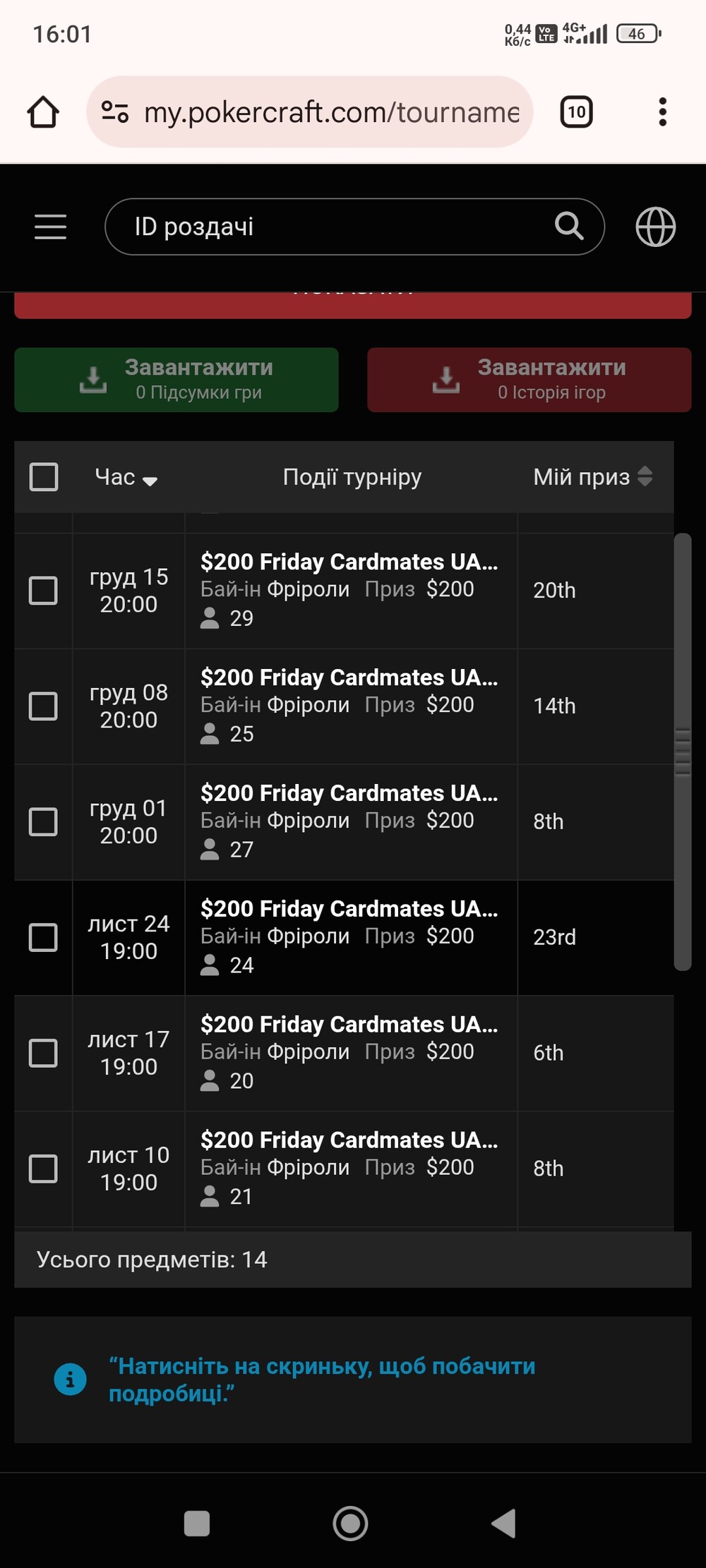Image resolution: width=706 pixels, height=1568 pixels.
Task: Download hand history with red Завантажити button
Action: point(529,380)
